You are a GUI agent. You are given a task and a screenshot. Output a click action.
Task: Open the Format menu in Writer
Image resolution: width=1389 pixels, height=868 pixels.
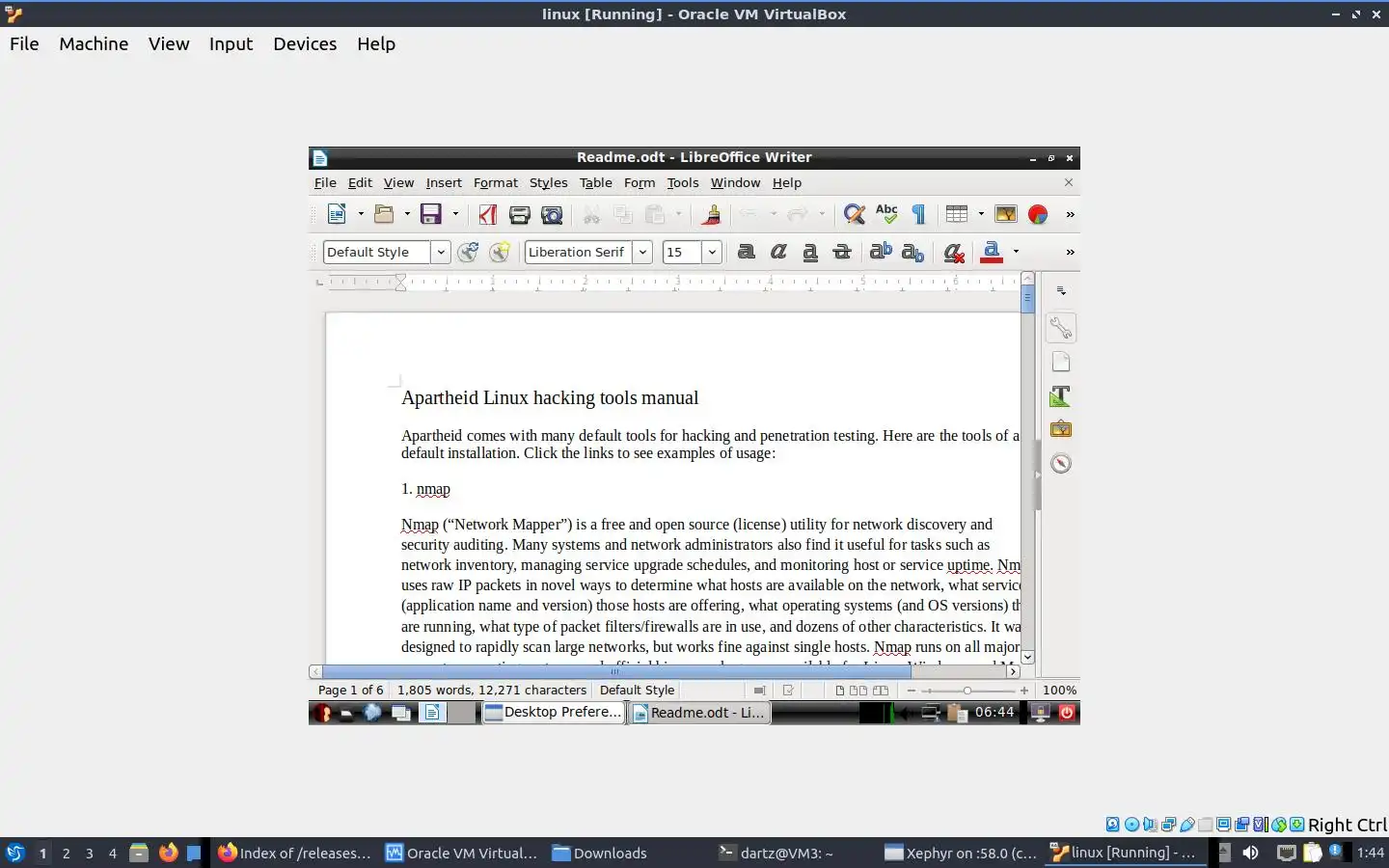point(496,182)
